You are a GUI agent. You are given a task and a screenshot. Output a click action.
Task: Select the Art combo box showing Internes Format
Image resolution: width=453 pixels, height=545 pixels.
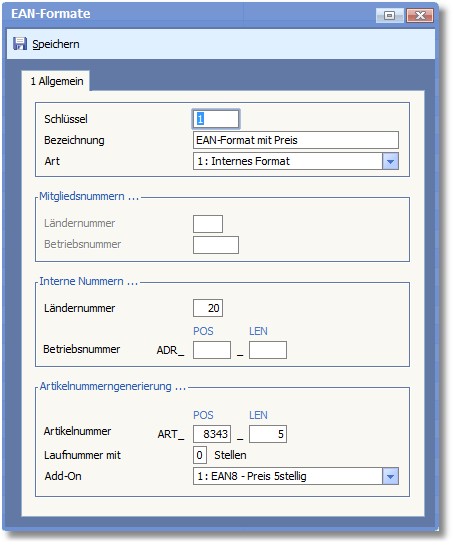coord(296,161)
